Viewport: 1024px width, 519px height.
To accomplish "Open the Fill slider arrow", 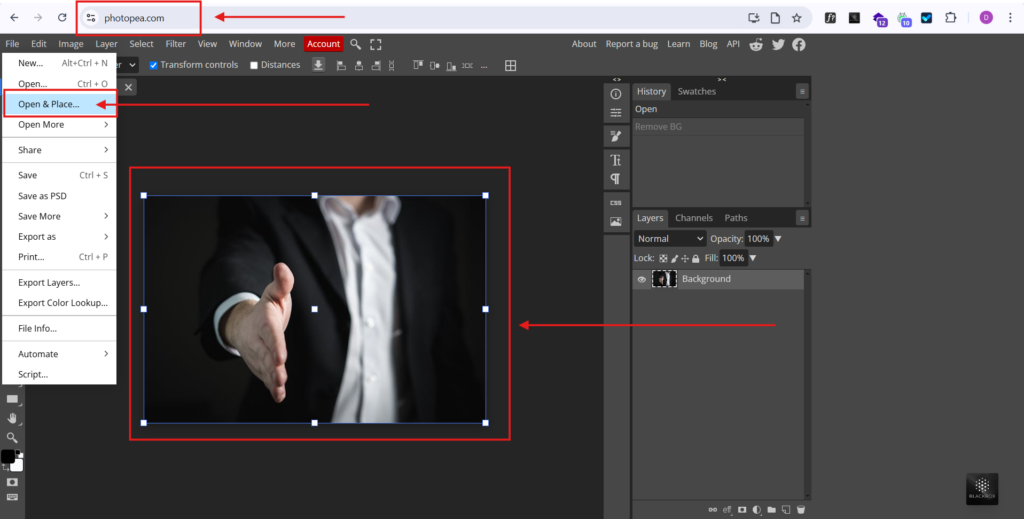I will click(x=753, y=258).
